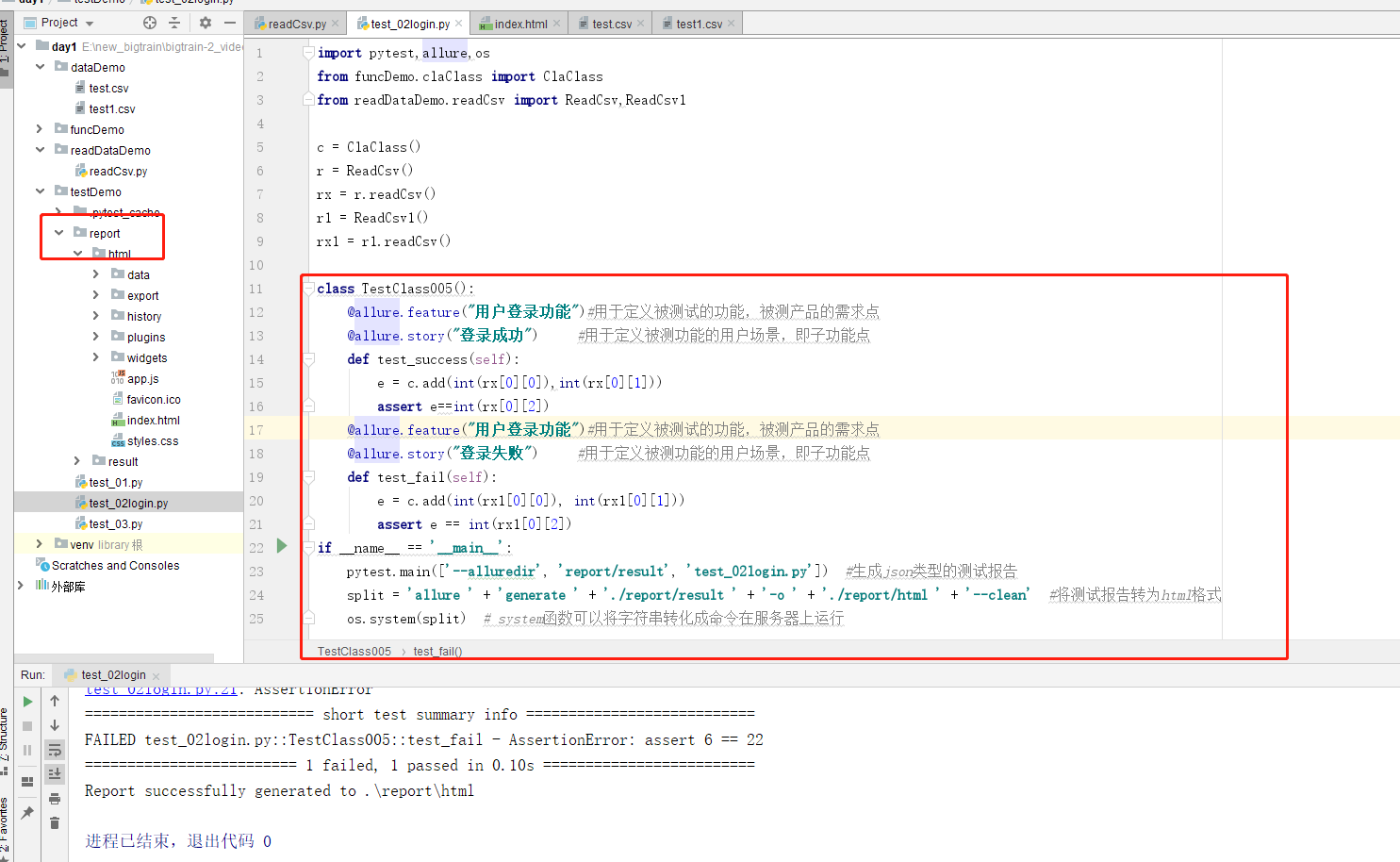This screenshot has width=1400, height=862.
Task: Click the stop process icon in Run panel
Action: 27,726
